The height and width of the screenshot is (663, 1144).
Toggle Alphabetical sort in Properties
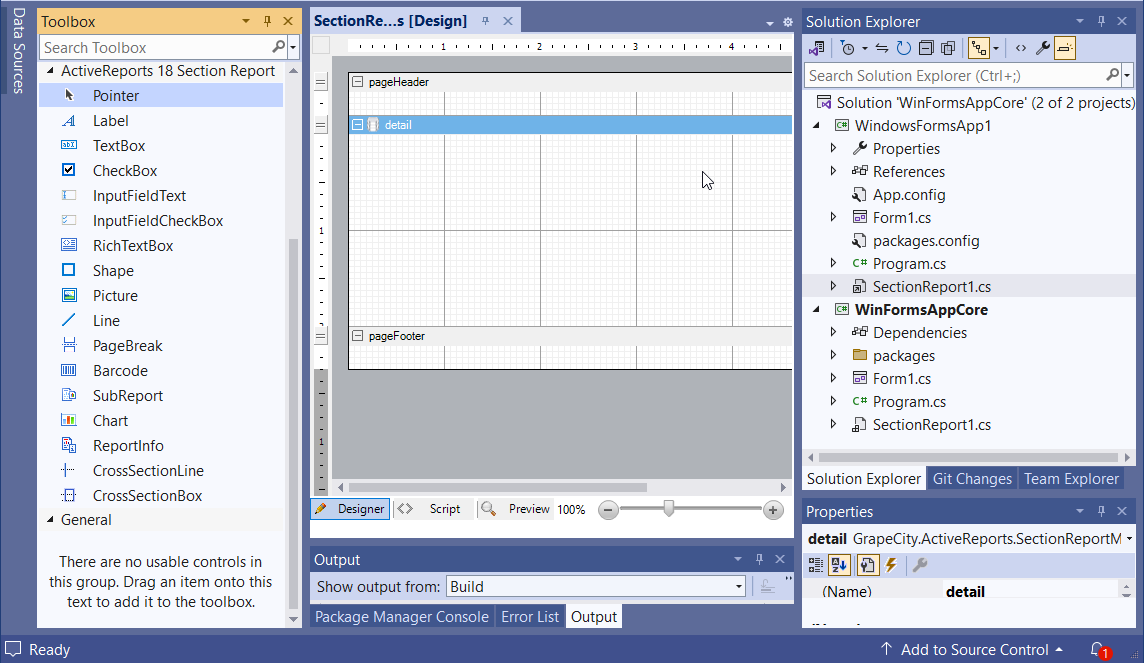tap(839, 565)
